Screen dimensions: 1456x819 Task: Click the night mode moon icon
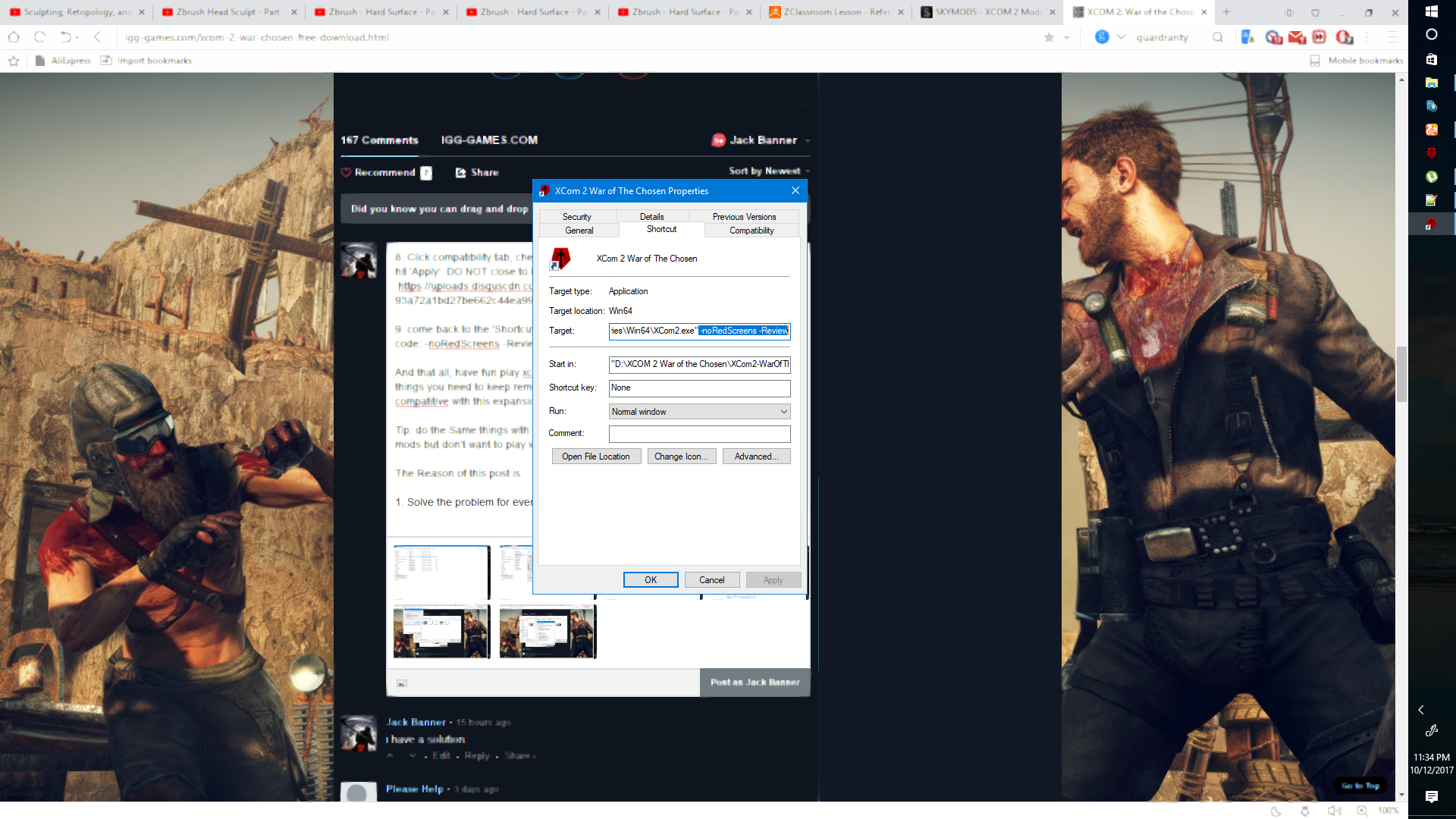(1276, 811)
